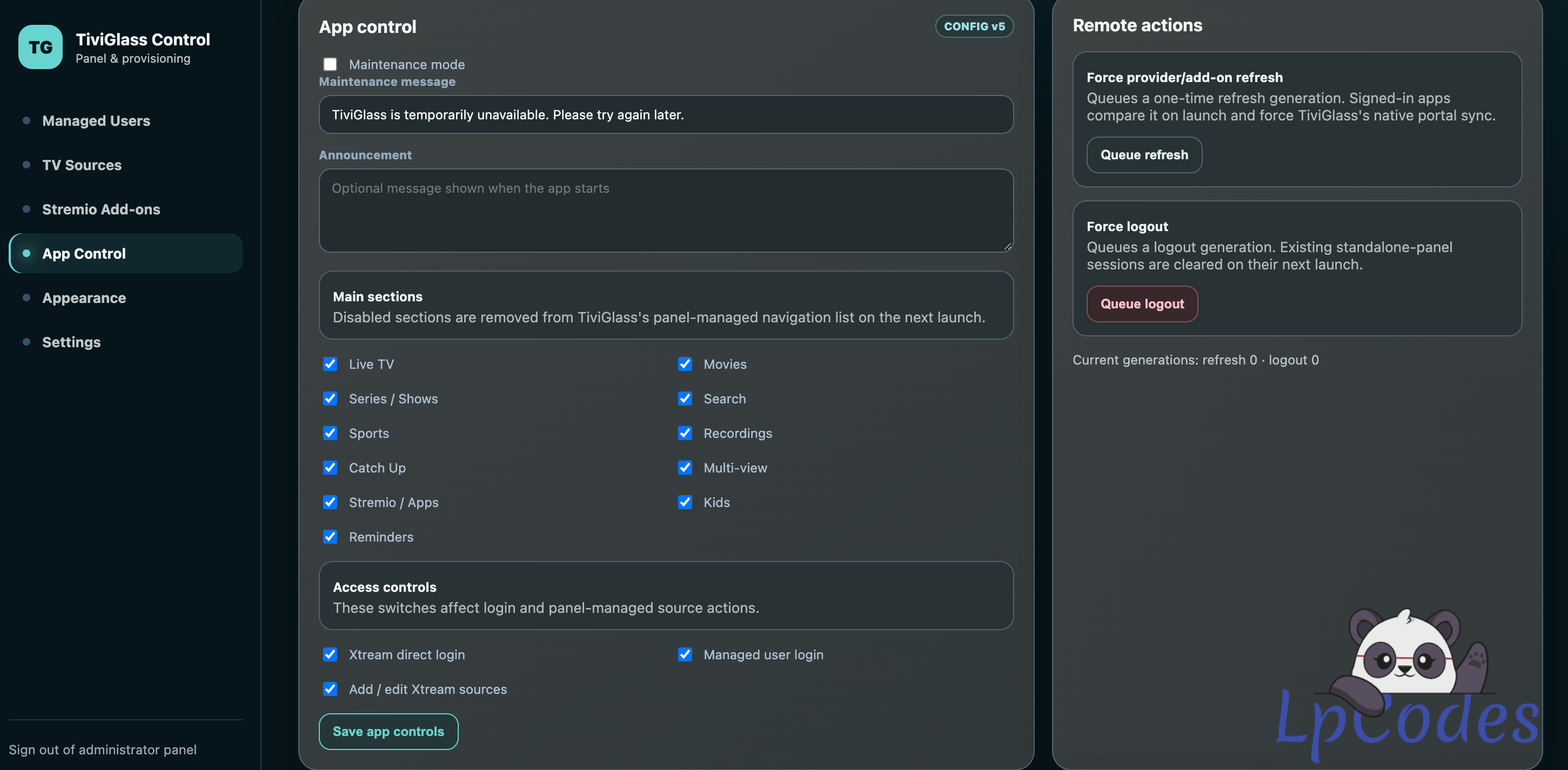Open Managed Users in the sidebar
The width and height of the screenshot is (1568, 770).
(x=126, y=120)
